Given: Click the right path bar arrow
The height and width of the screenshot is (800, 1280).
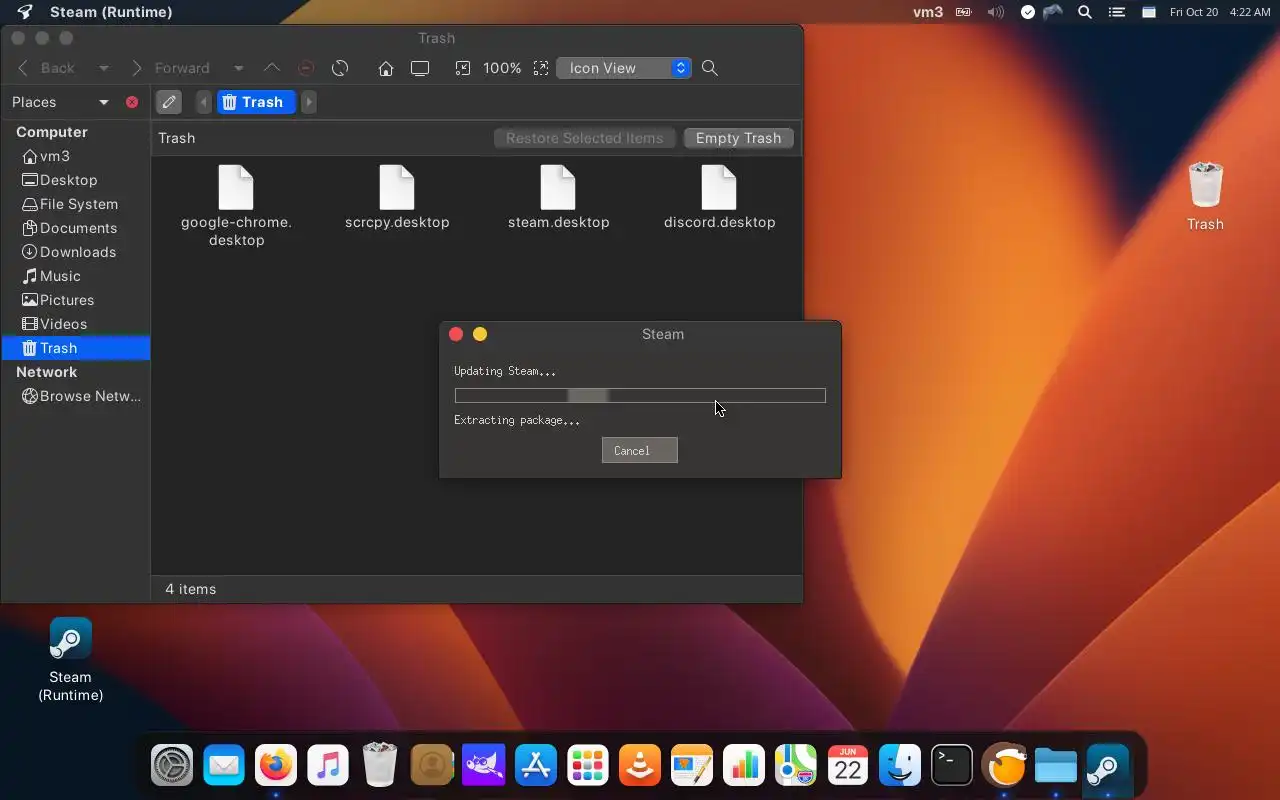Looking at the screenshot, I should 309,102.
